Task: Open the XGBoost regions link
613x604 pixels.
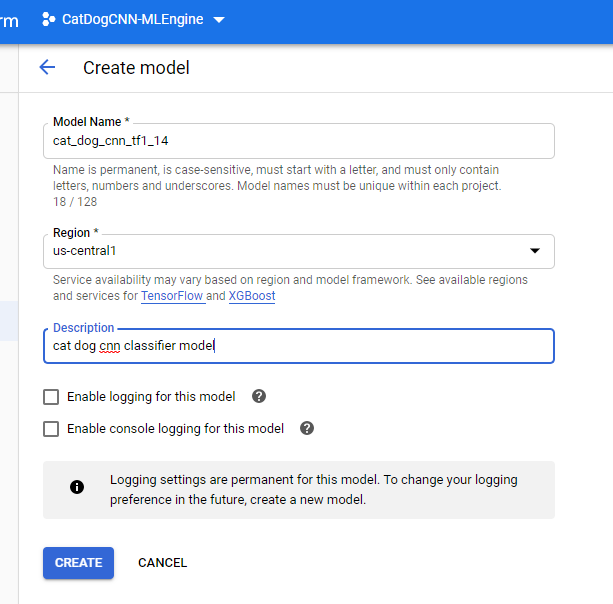Action: [252, 296]
